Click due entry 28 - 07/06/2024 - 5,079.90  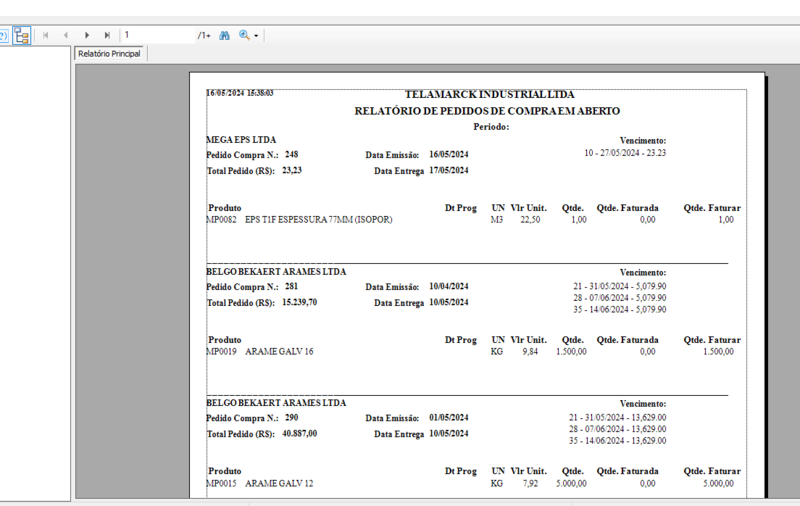click(x=619, y=298)
